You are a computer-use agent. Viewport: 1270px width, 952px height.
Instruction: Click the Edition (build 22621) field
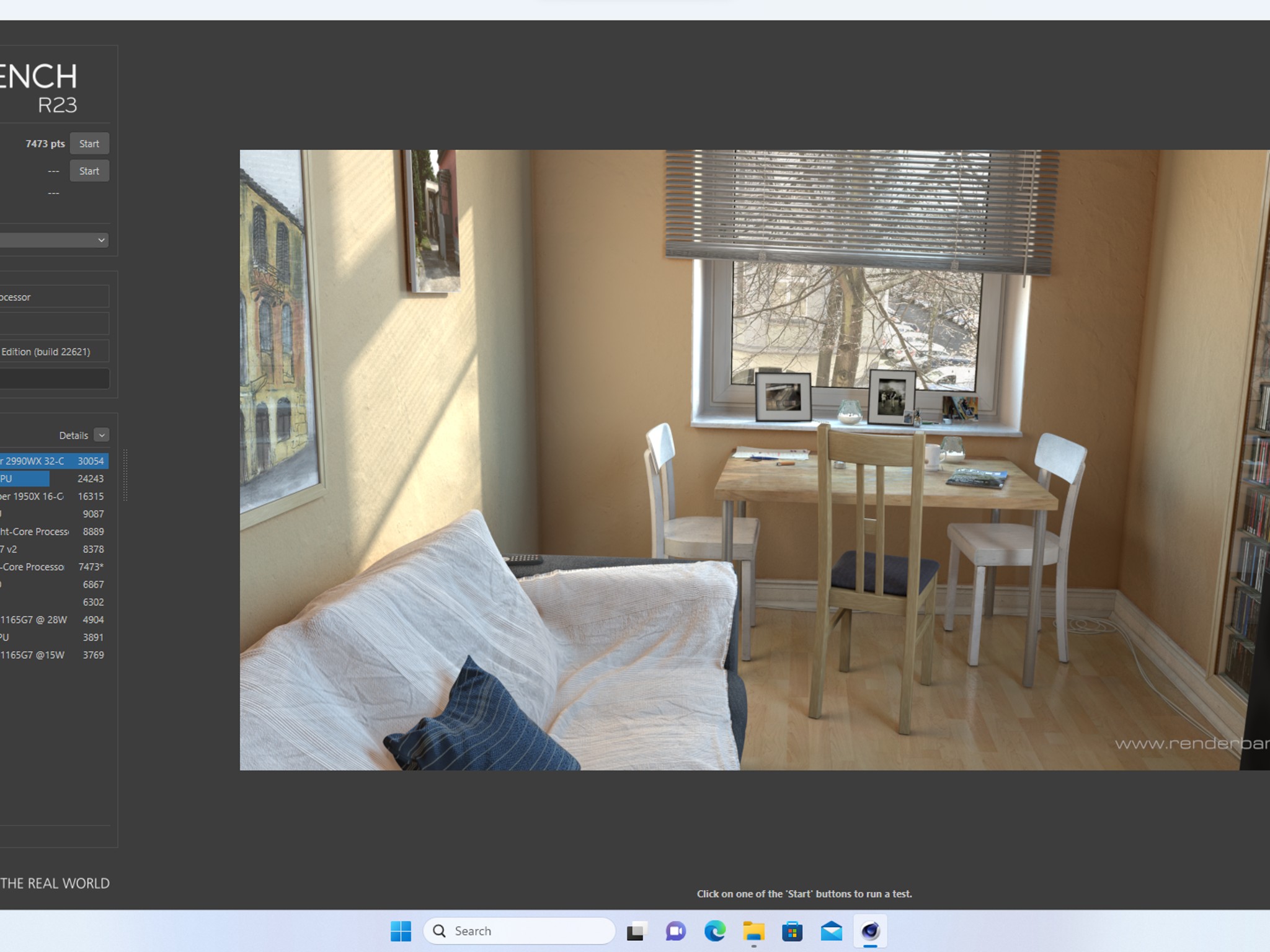pyautogui.click(x=55, y=351)
